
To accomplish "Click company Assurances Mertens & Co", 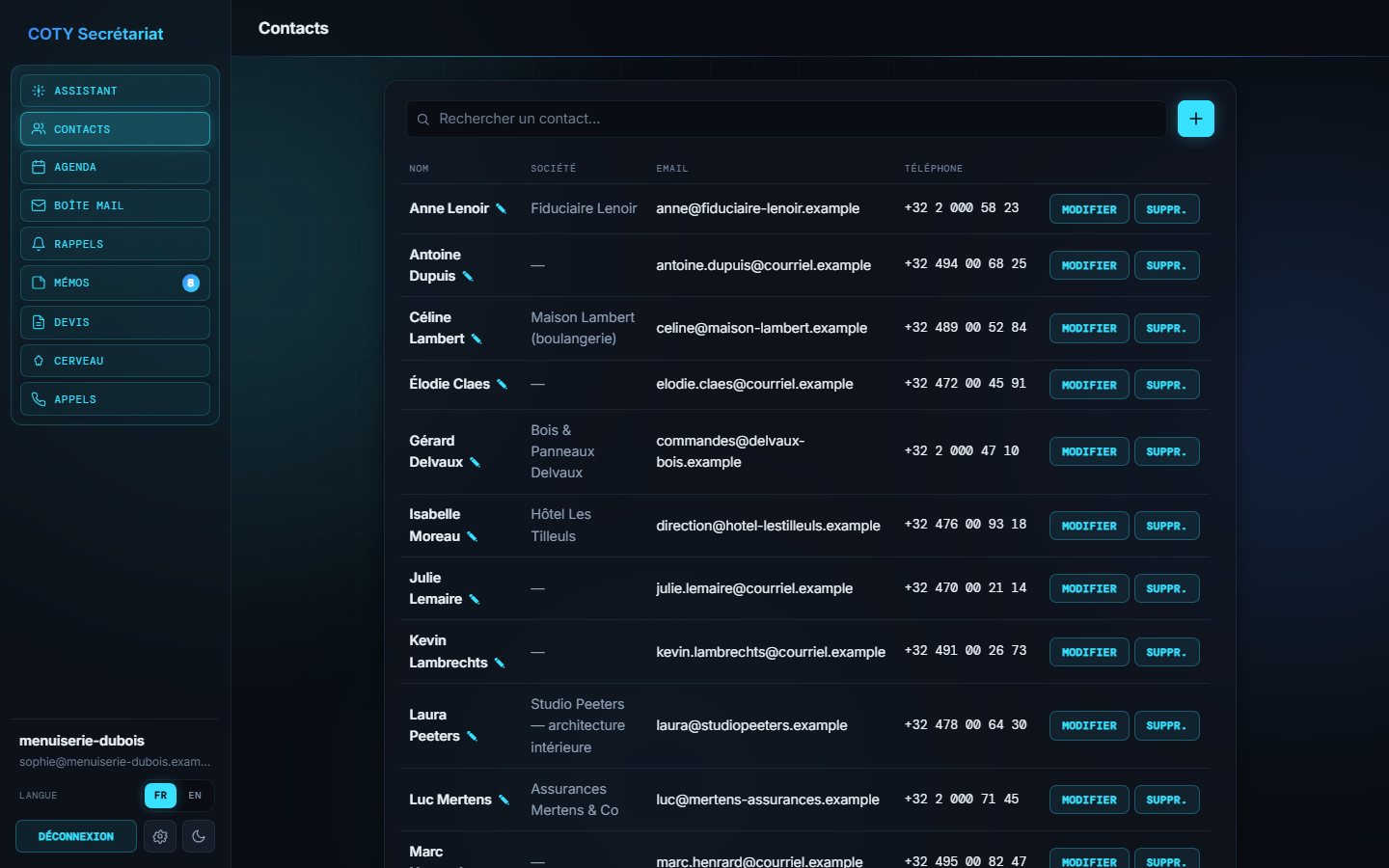I will [x=575, y=800].
